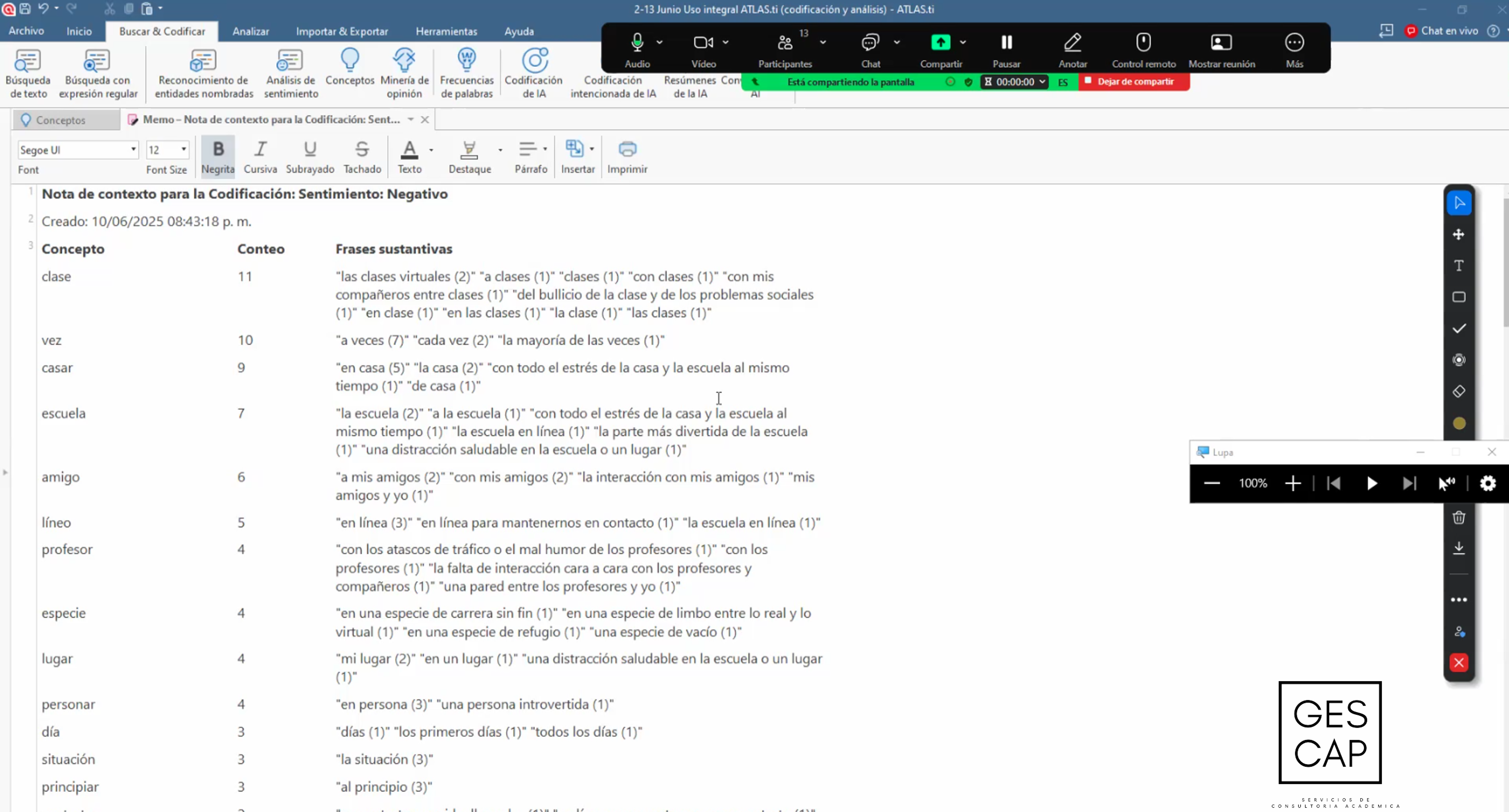Viewport: 1509px width, 812px height.
Task: Launch Codificación de IA
Action: 534,73
